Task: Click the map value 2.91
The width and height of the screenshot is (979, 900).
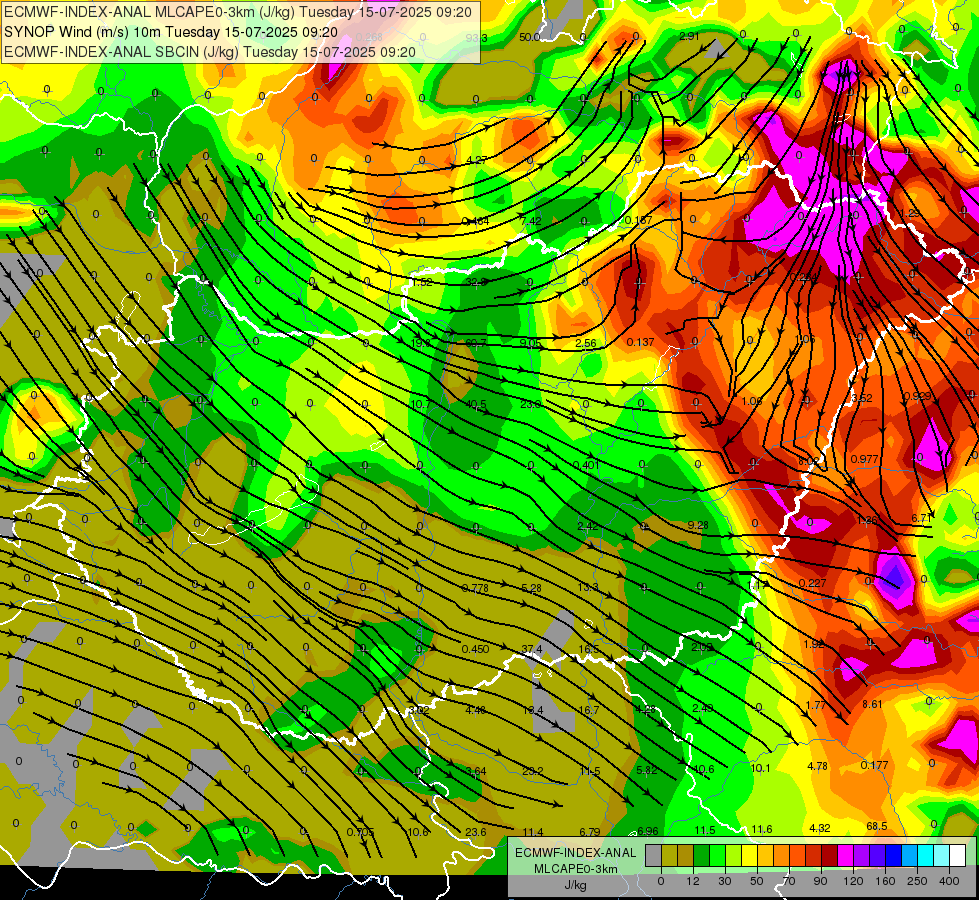Action: [689, 36]
